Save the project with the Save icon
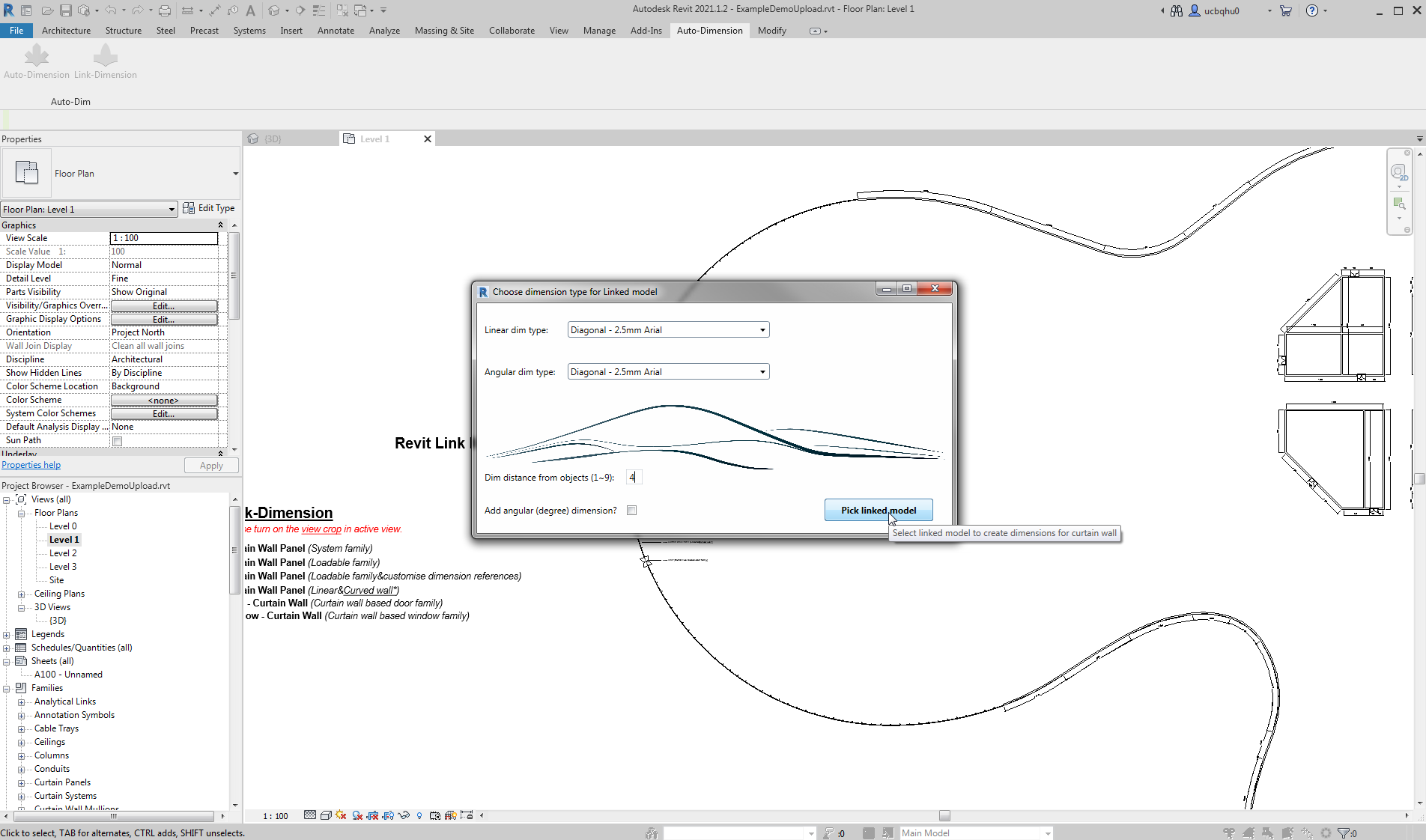Screen dimensions: 1426x840 (x=65, y=10)
